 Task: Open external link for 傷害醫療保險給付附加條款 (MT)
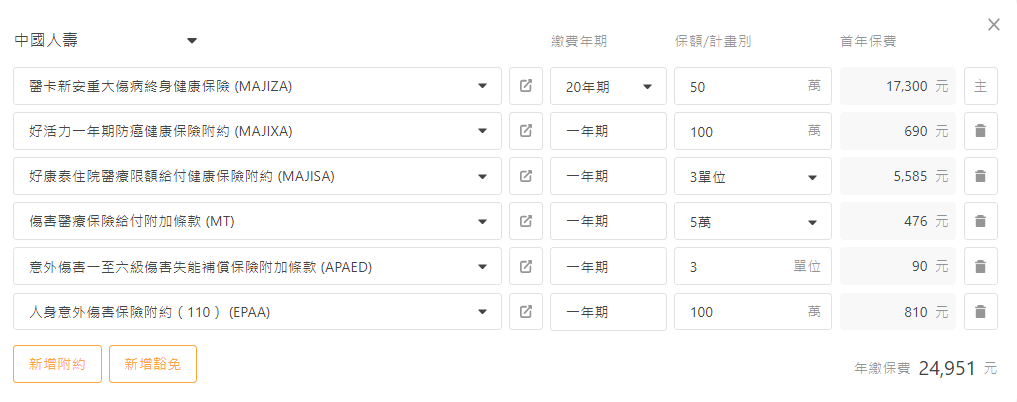[525, 222]
